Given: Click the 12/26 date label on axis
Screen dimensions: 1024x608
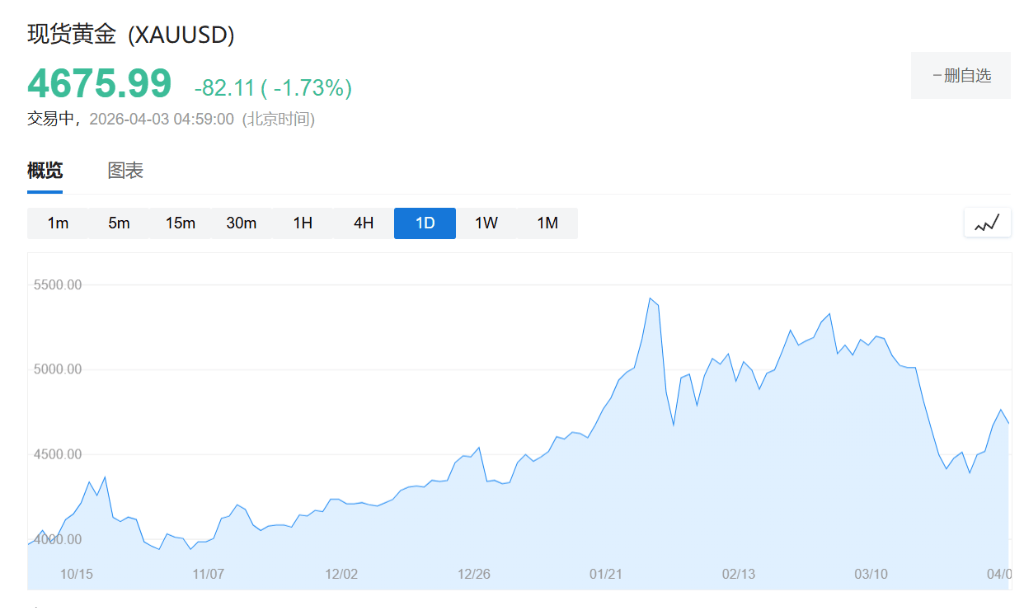Looking at the screenshot, I should (474, 574).
